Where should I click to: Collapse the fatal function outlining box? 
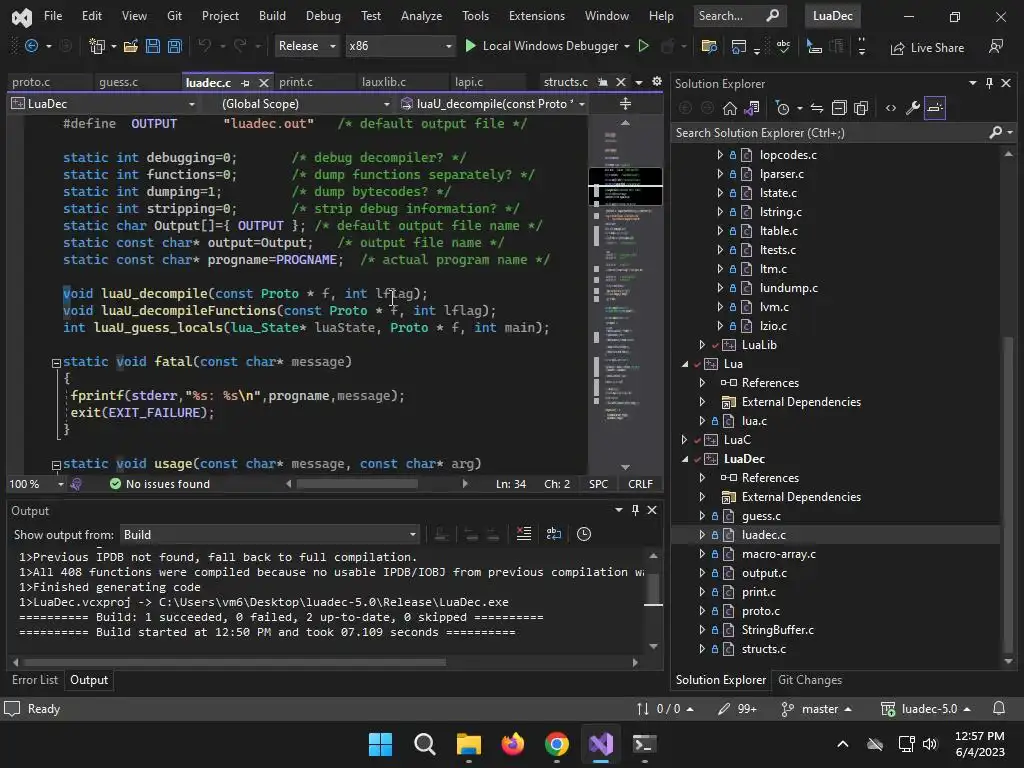(x=56, y=363)
